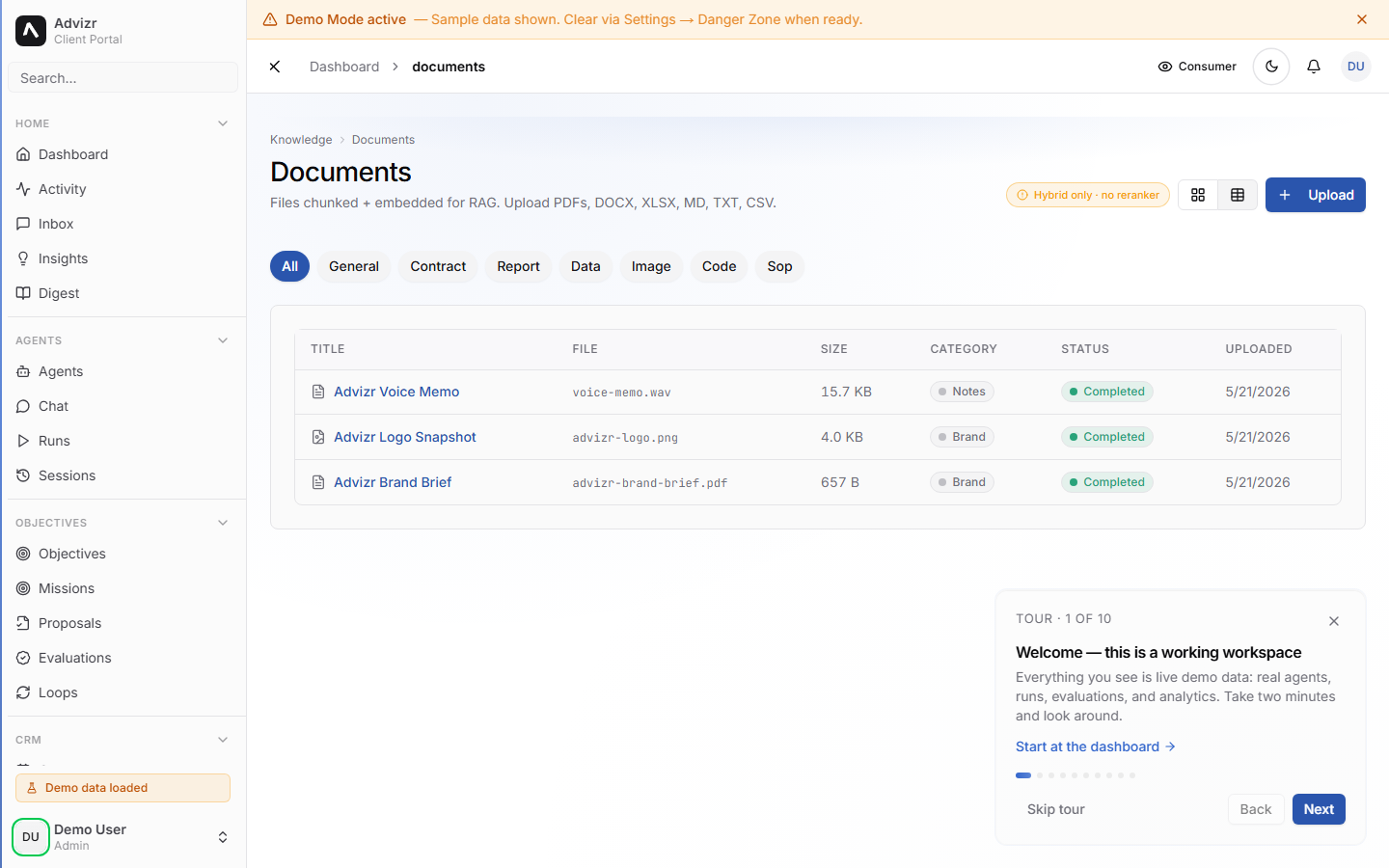
Task: Click the tour progress dots
Action: point(1076,775)
